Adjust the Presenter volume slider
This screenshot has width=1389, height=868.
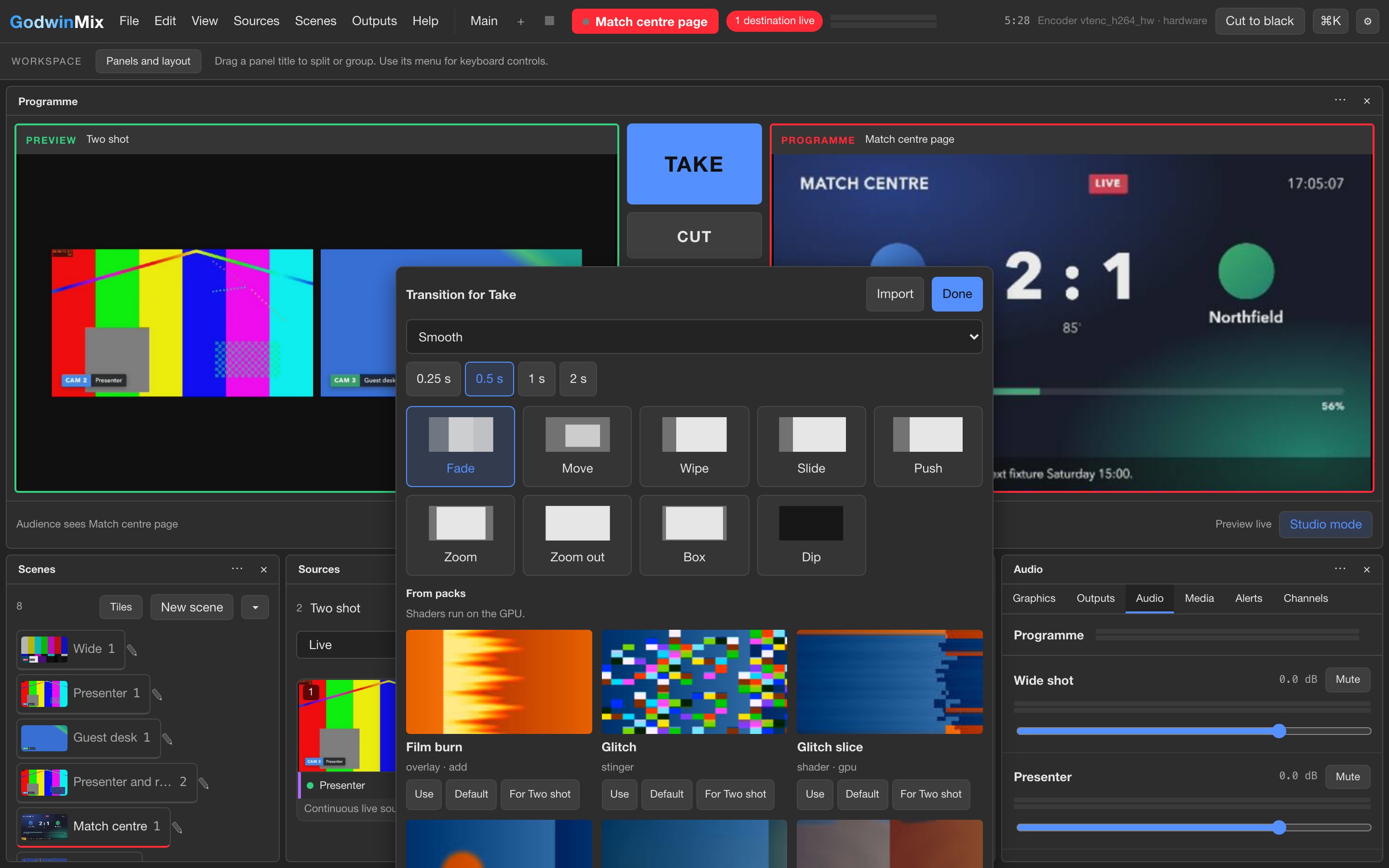1193,827
